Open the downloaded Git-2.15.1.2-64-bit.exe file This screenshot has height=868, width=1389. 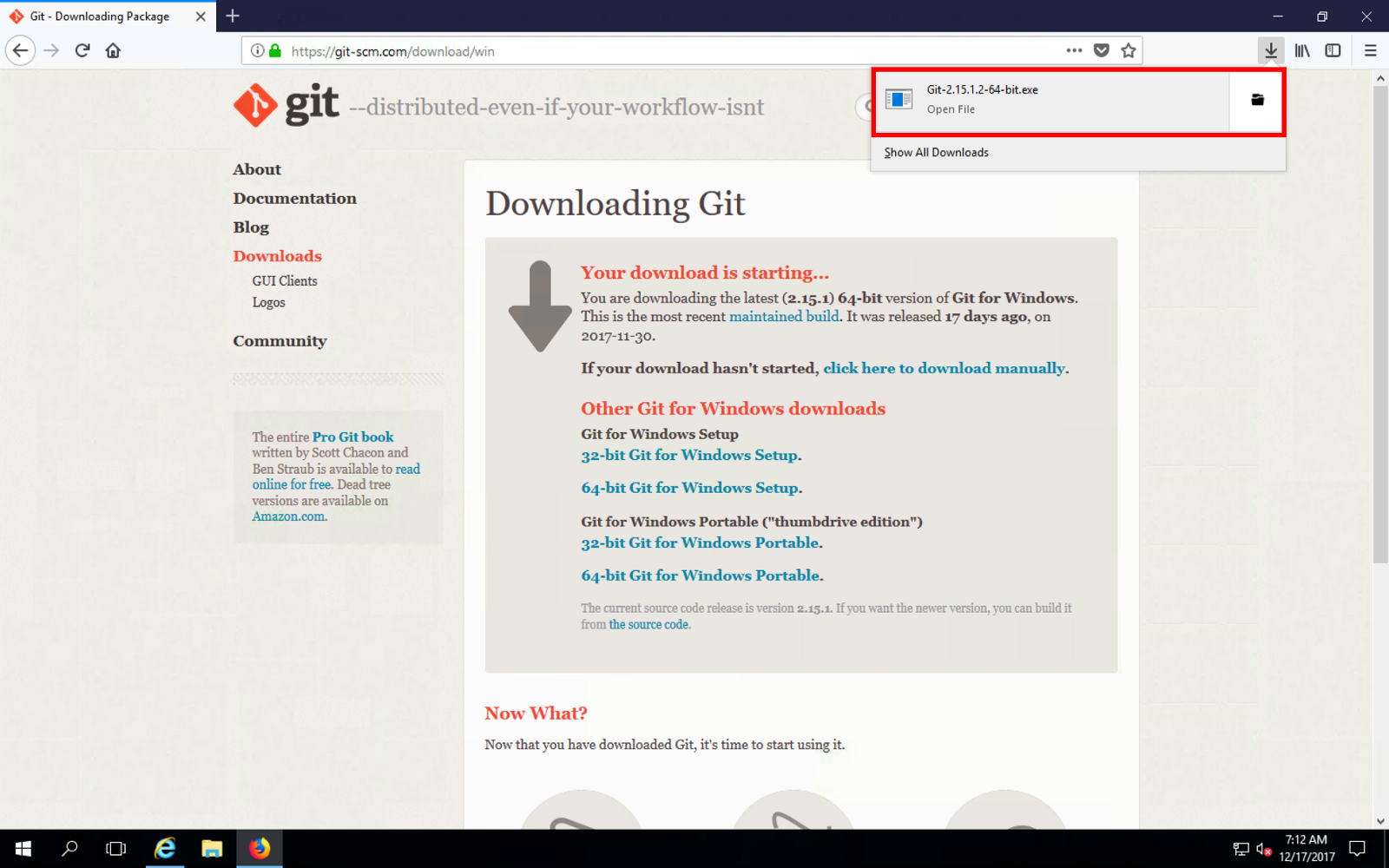(1051, 100)
